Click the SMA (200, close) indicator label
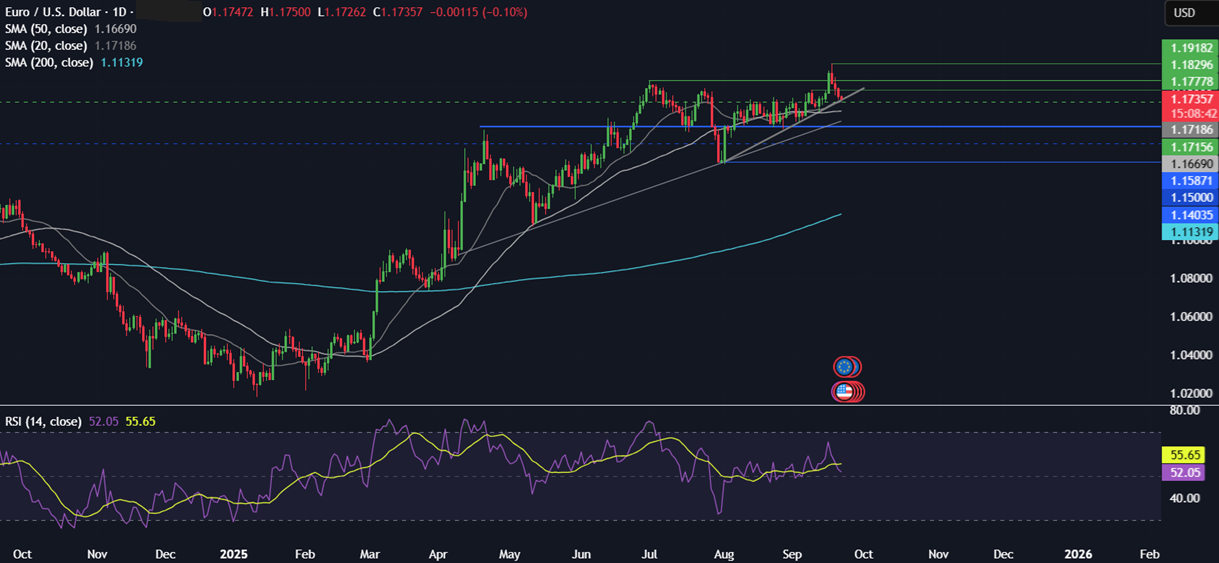The height and width of the screenshot is (563, 1219). [x=50, y=63]
